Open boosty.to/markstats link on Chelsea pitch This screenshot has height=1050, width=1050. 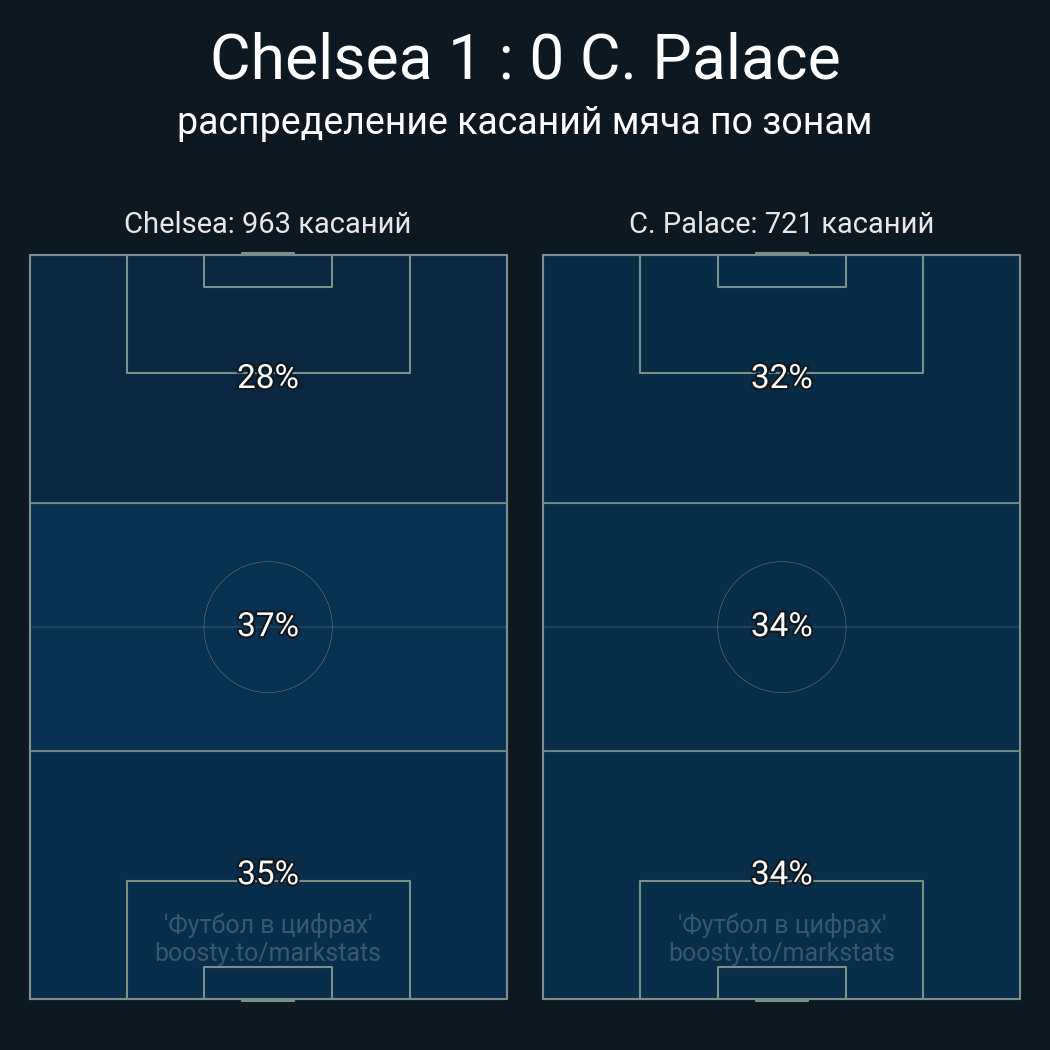[268, 952]
